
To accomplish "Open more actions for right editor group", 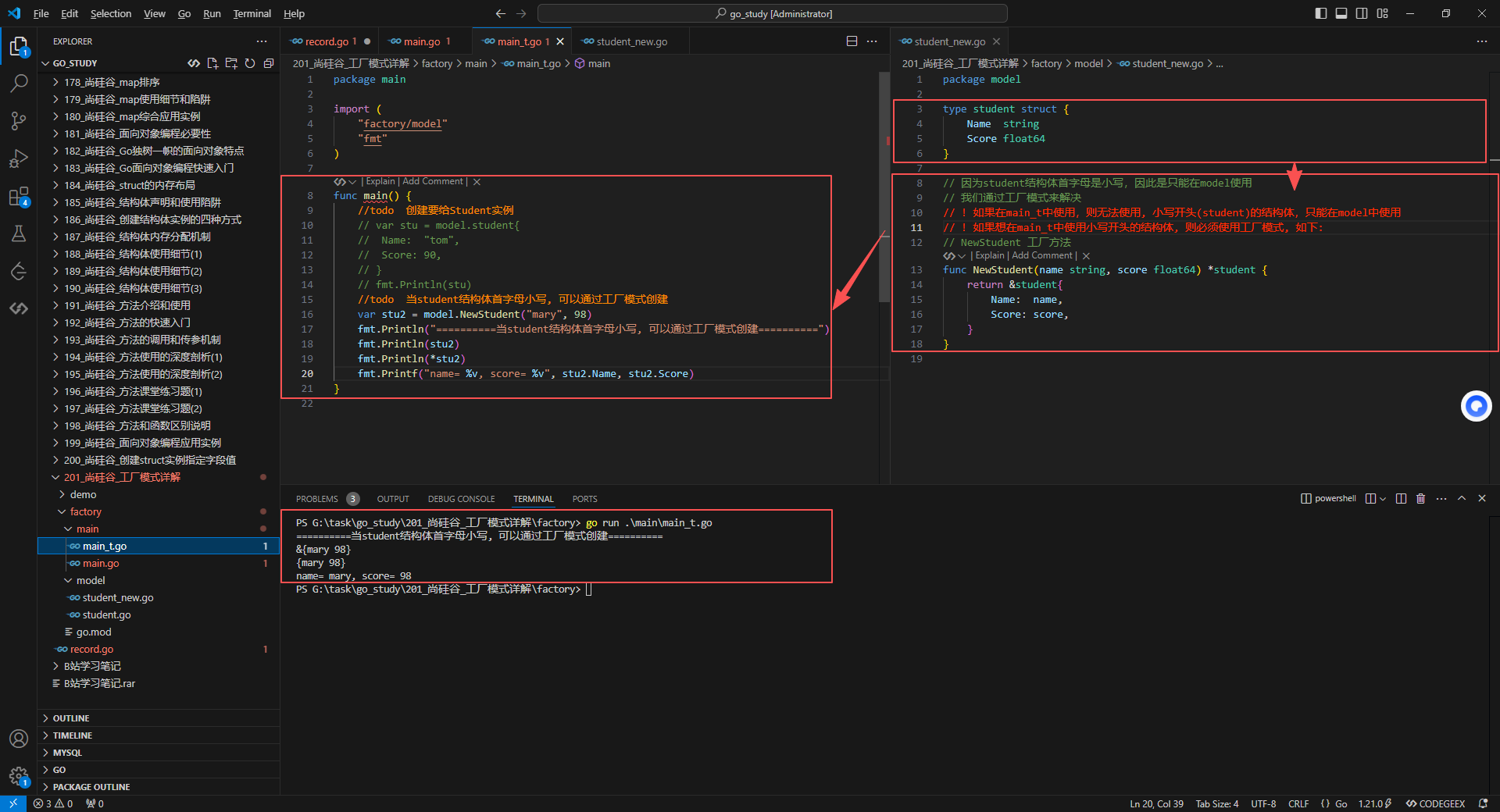I will pyautogui.click(x=1482, y=41).
